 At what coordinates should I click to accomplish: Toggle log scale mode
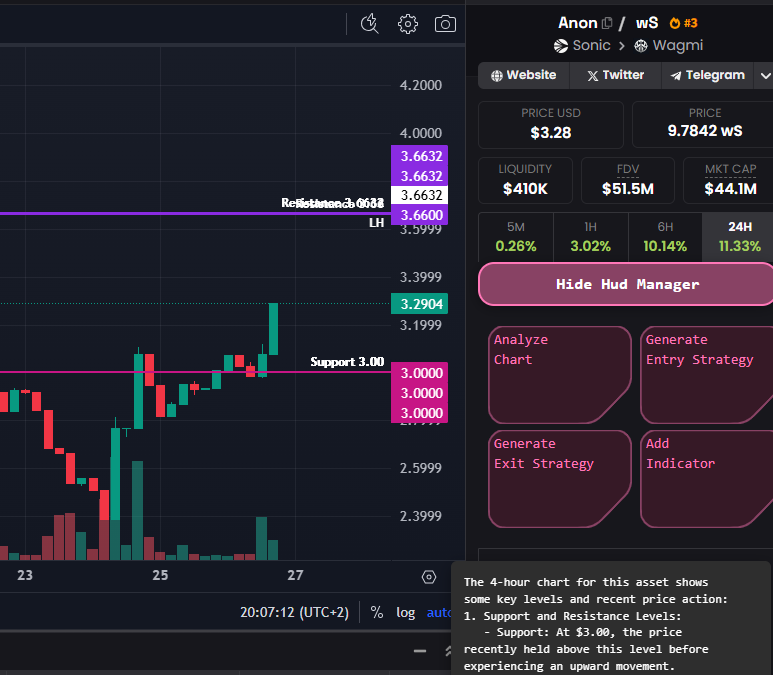click(406, 612)
